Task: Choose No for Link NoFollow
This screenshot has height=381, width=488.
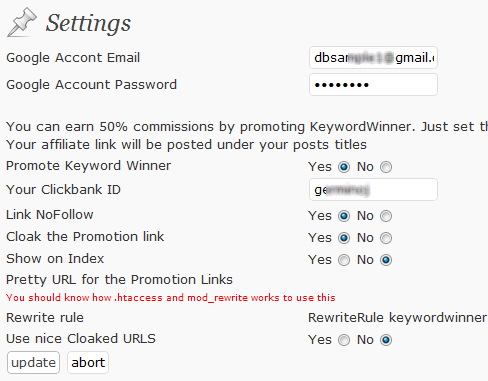Action: tap(386, 216)
